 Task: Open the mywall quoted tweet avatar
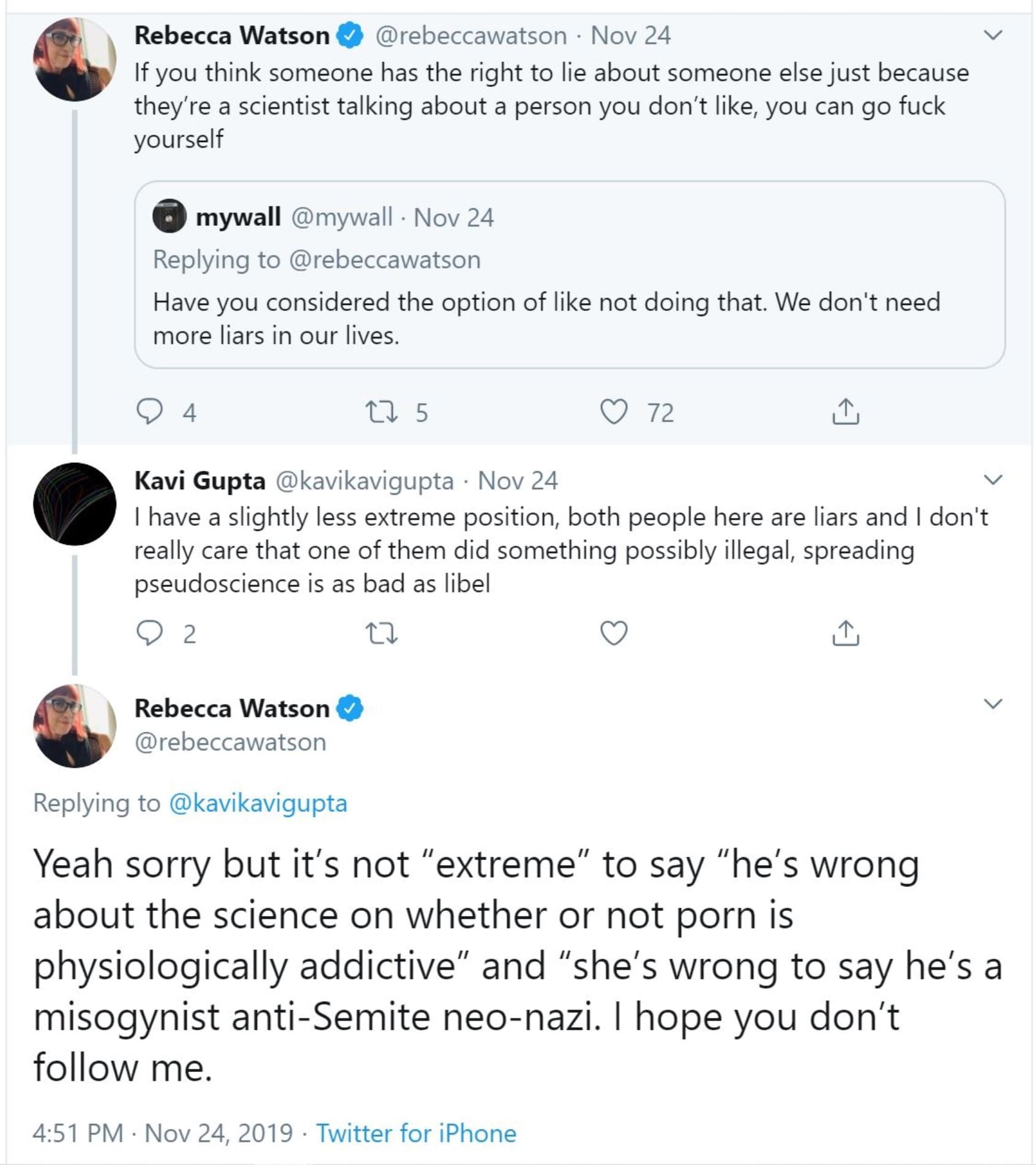click(x=170, y=217)
